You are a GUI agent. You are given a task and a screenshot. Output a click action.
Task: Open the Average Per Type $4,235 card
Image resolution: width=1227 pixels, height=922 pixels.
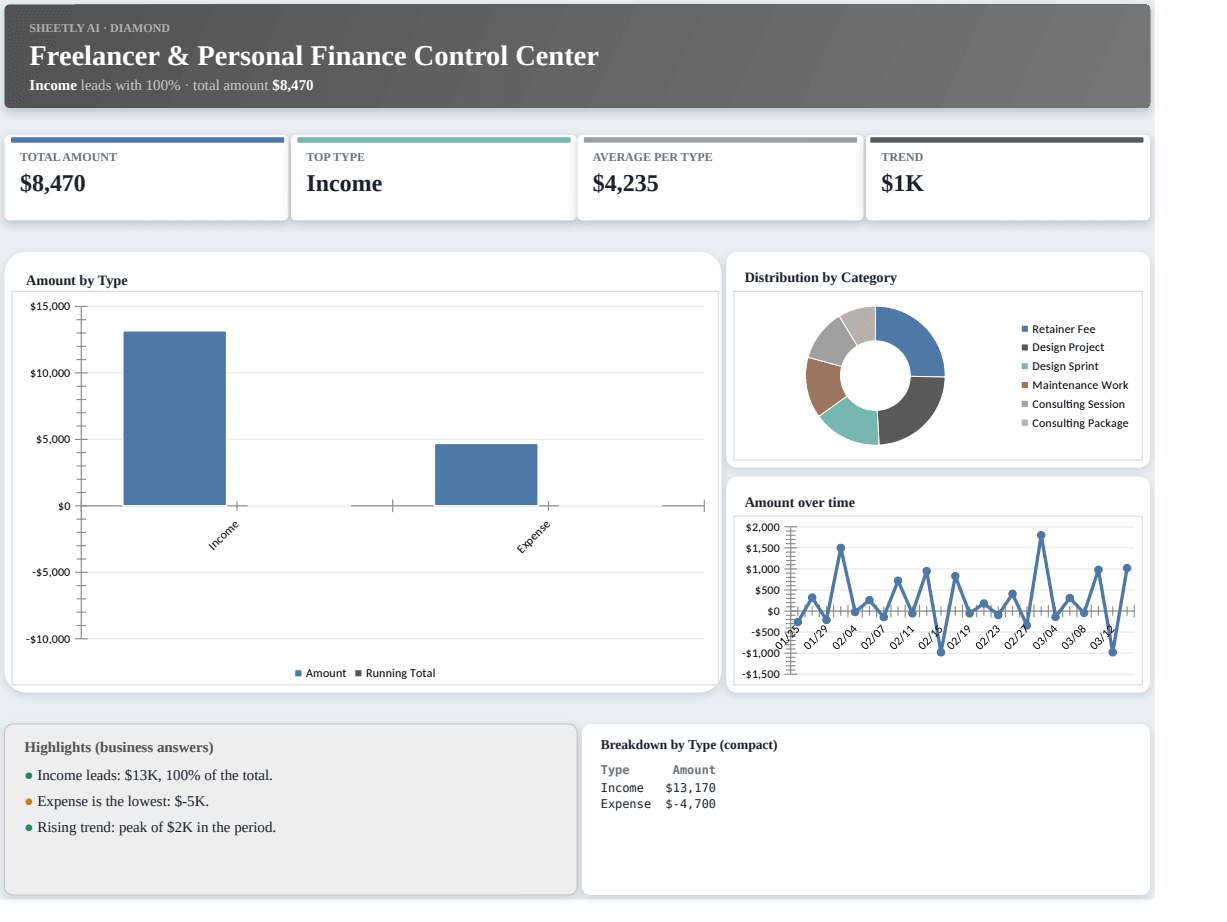point(720,179)
